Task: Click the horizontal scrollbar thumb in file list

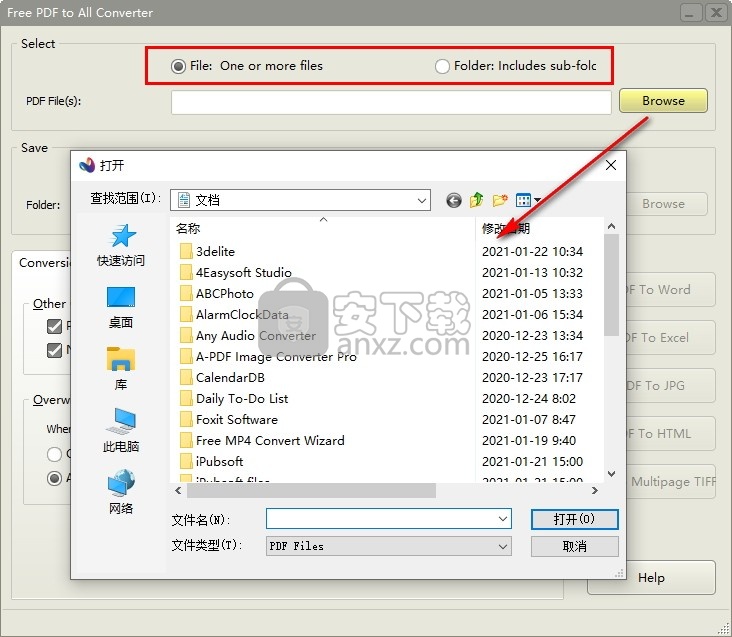Action: click(x=311, y=490)
